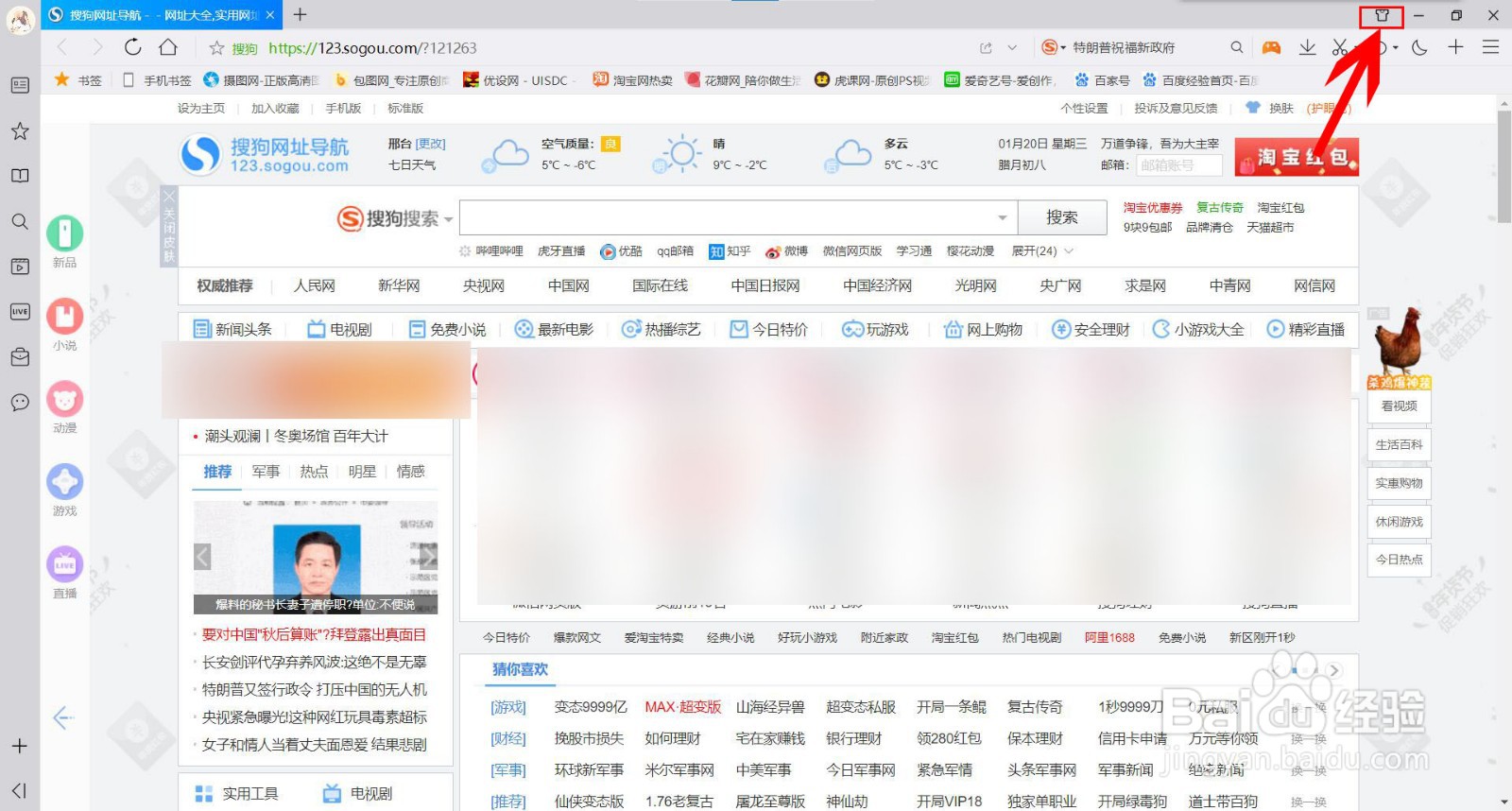Open the sidebar LIVE icon
1512x811 pixels.
[20, 312]
